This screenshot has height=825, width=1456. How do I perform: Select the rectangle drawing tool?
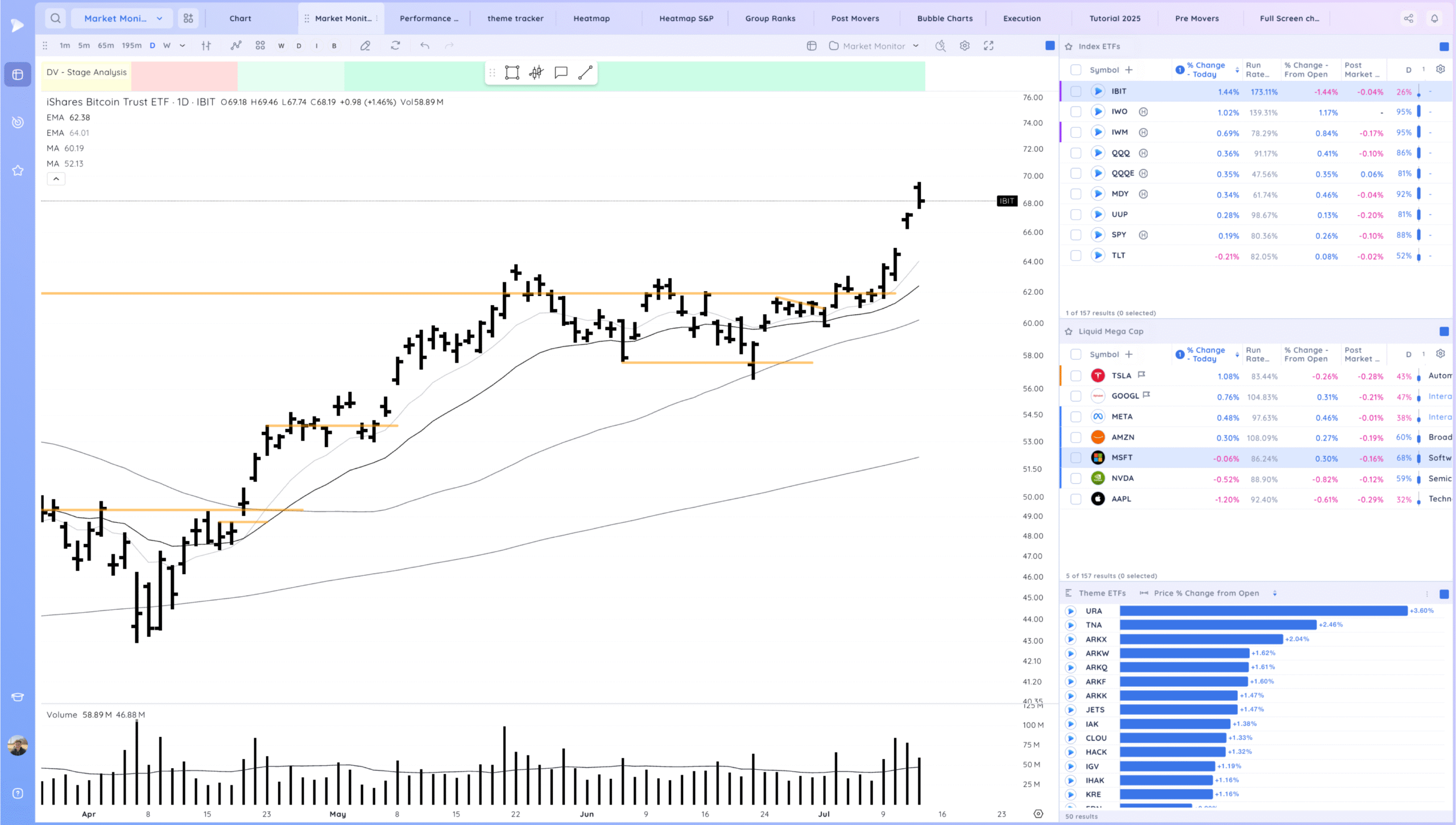[x=512, y=72]
